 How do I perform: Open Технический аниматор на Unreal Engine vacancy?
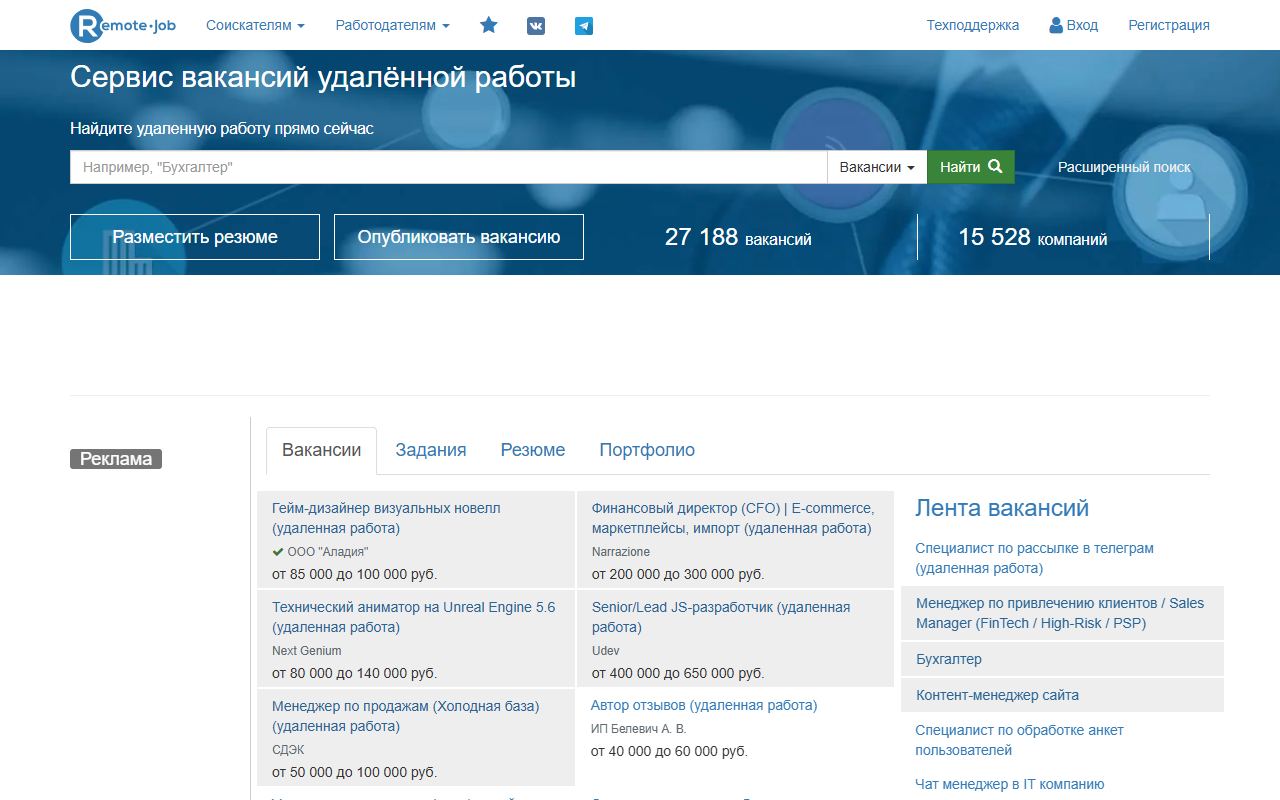413,617
